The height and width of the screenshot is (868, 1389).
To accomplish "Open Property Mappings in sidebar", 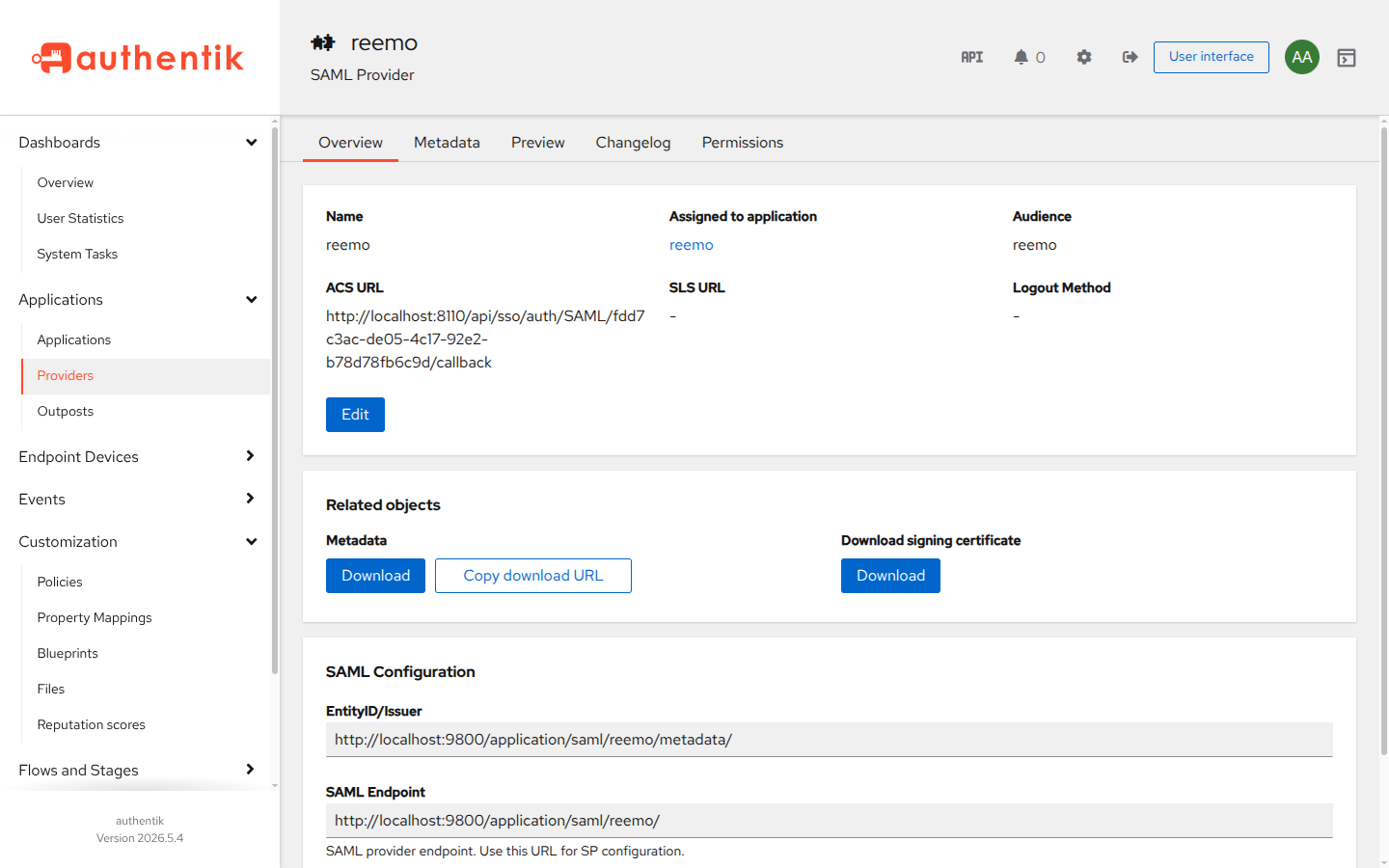I will pyautogui.click(x=146, y=617).
